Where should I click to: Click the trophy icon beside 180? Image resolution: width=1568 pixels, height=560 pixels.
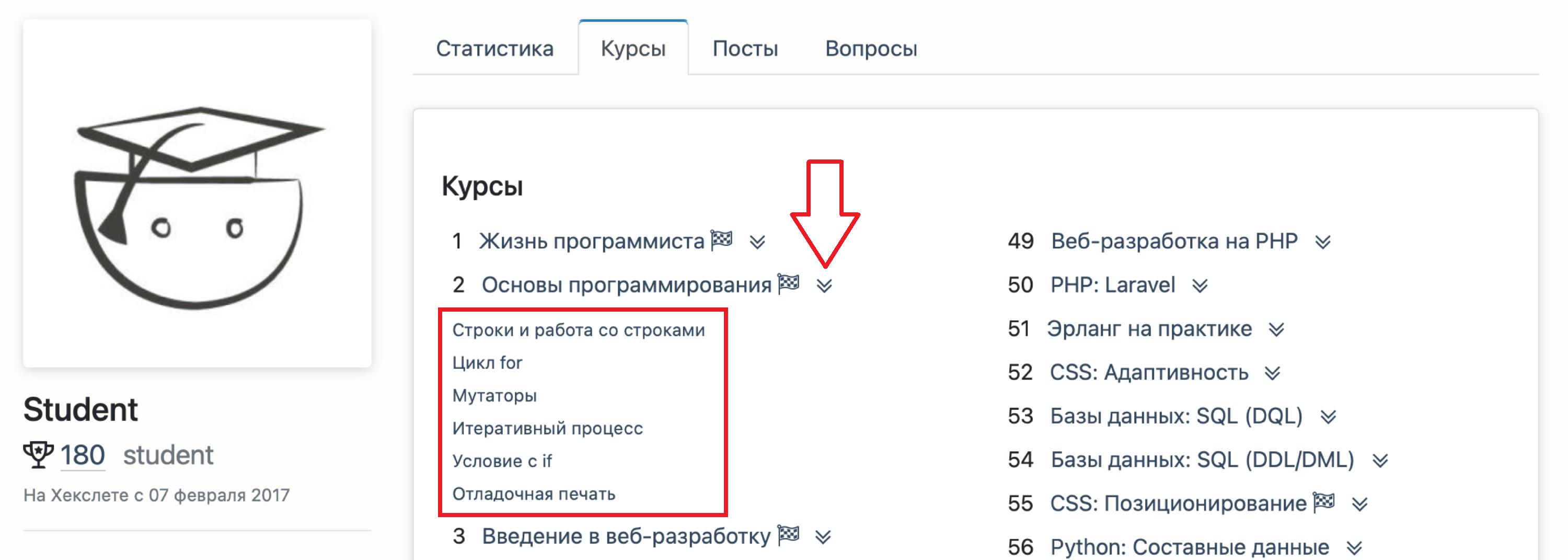[x=38, y=455]
